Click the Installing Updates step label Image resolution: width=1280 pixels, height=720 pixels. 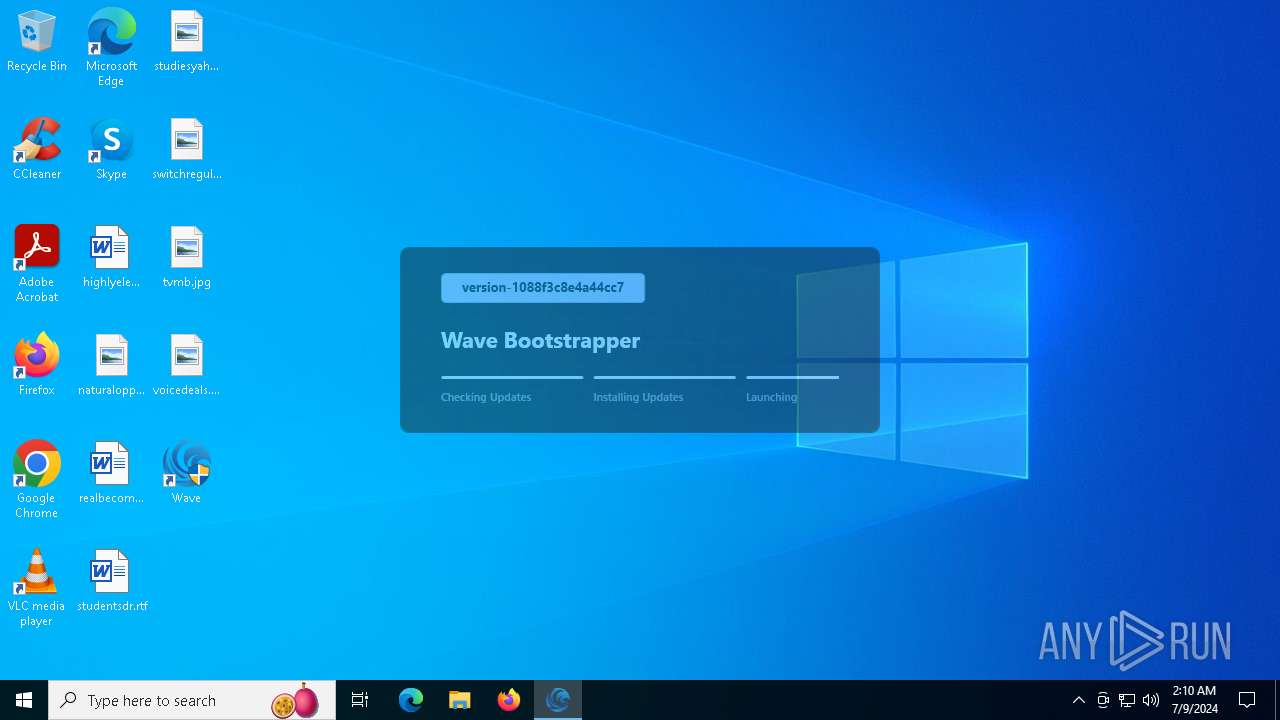[x=638, y=397]
